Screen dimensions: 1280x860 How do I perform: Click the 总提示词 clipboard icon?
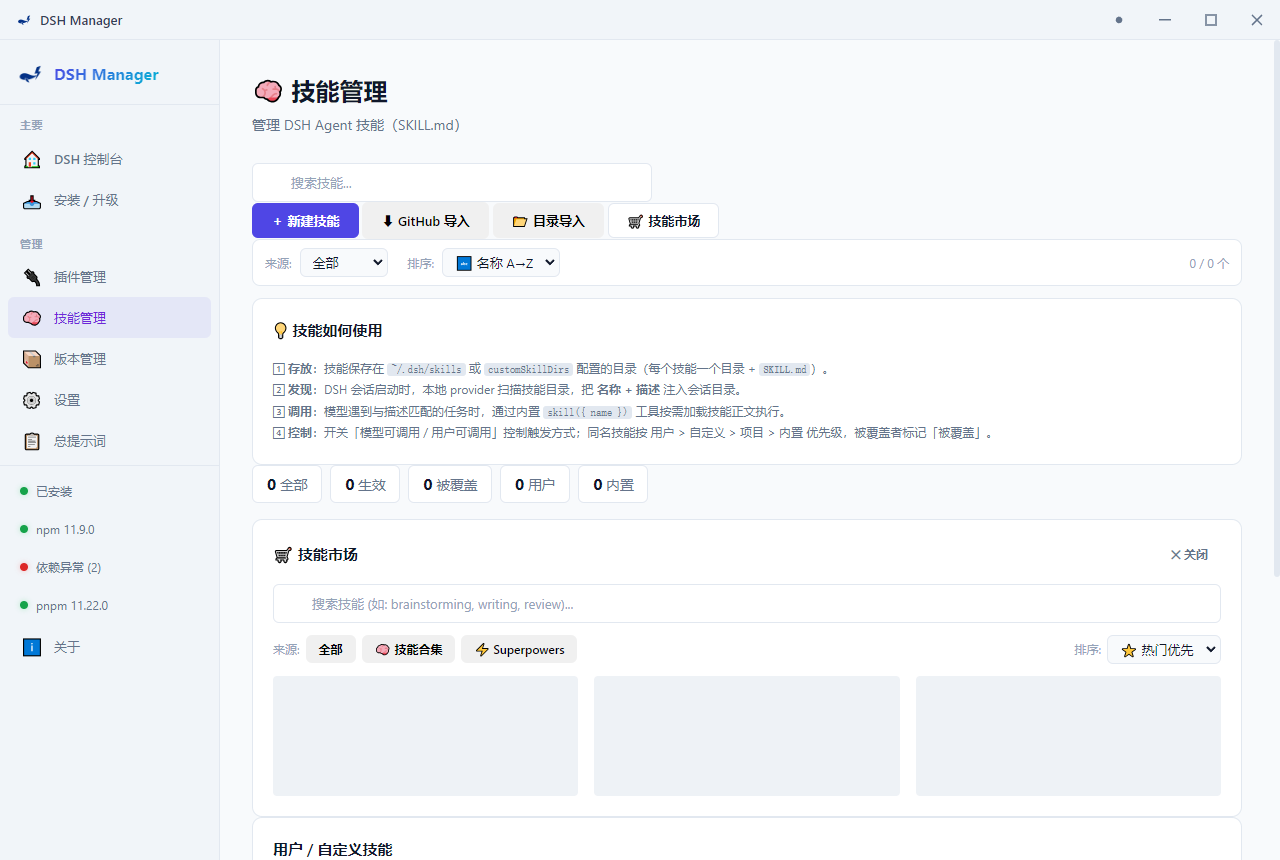click(x=32, y=441)
